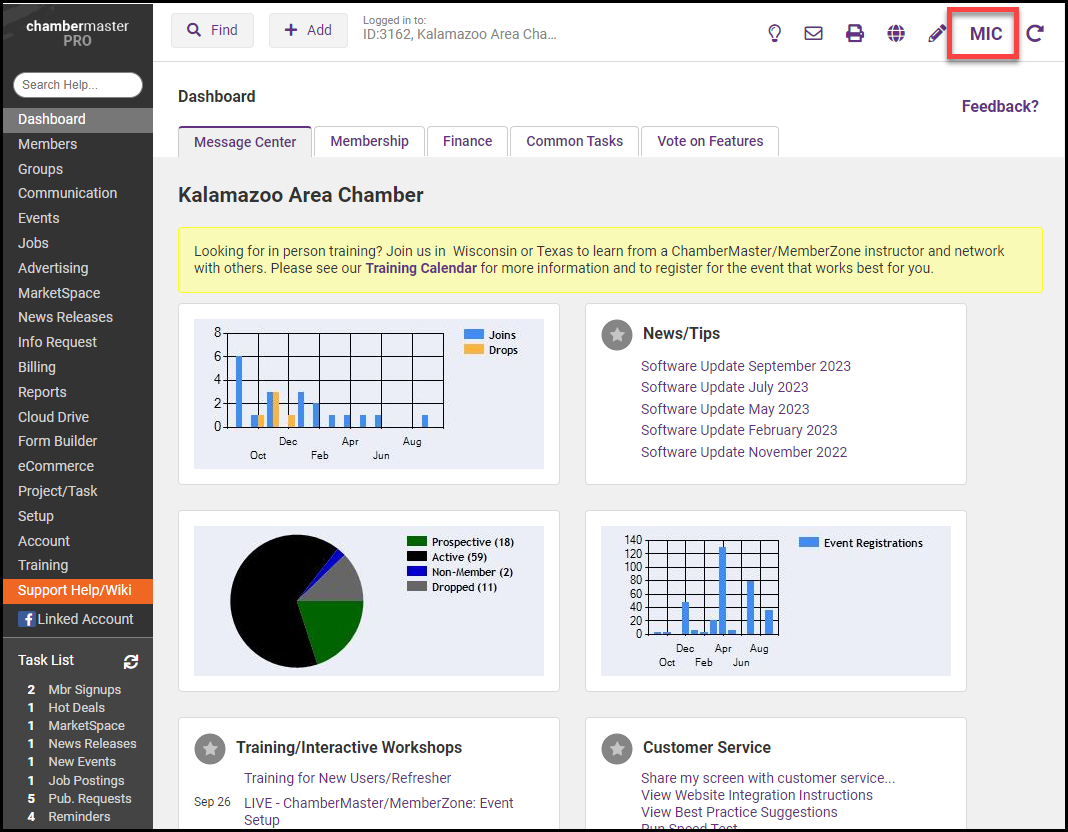Image resolution: width=1068 pixels, height=832 pixels.
Task: Open the Finance tab
Action: tap(467, 141)
